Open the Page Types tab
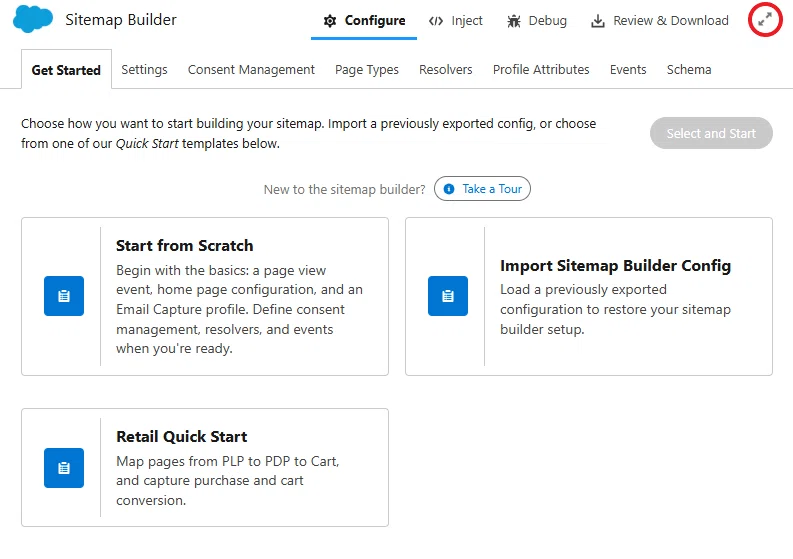793x559 pixels. coord(367,69)
